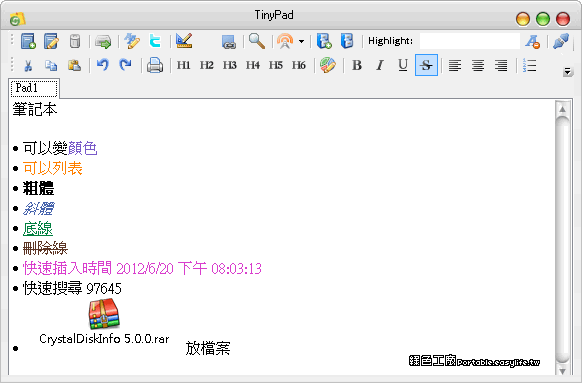Apply H5 heading style
This screenshot has height=383, width=582.
(x=275, y=65)
